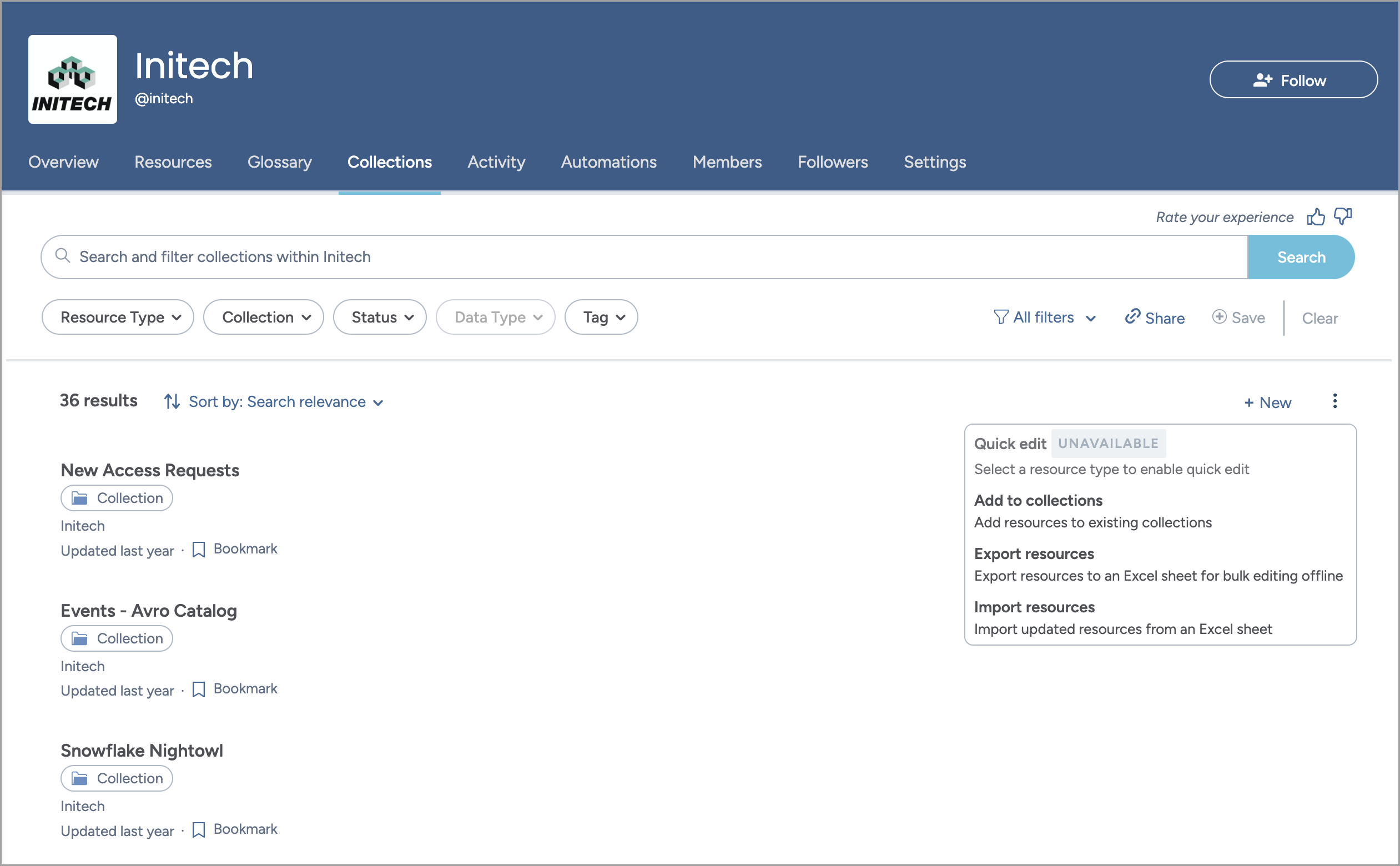Viewport: 1400px width, 866px height.
Task: Switch to the Overview tab
Action: [x=64, y=162]
